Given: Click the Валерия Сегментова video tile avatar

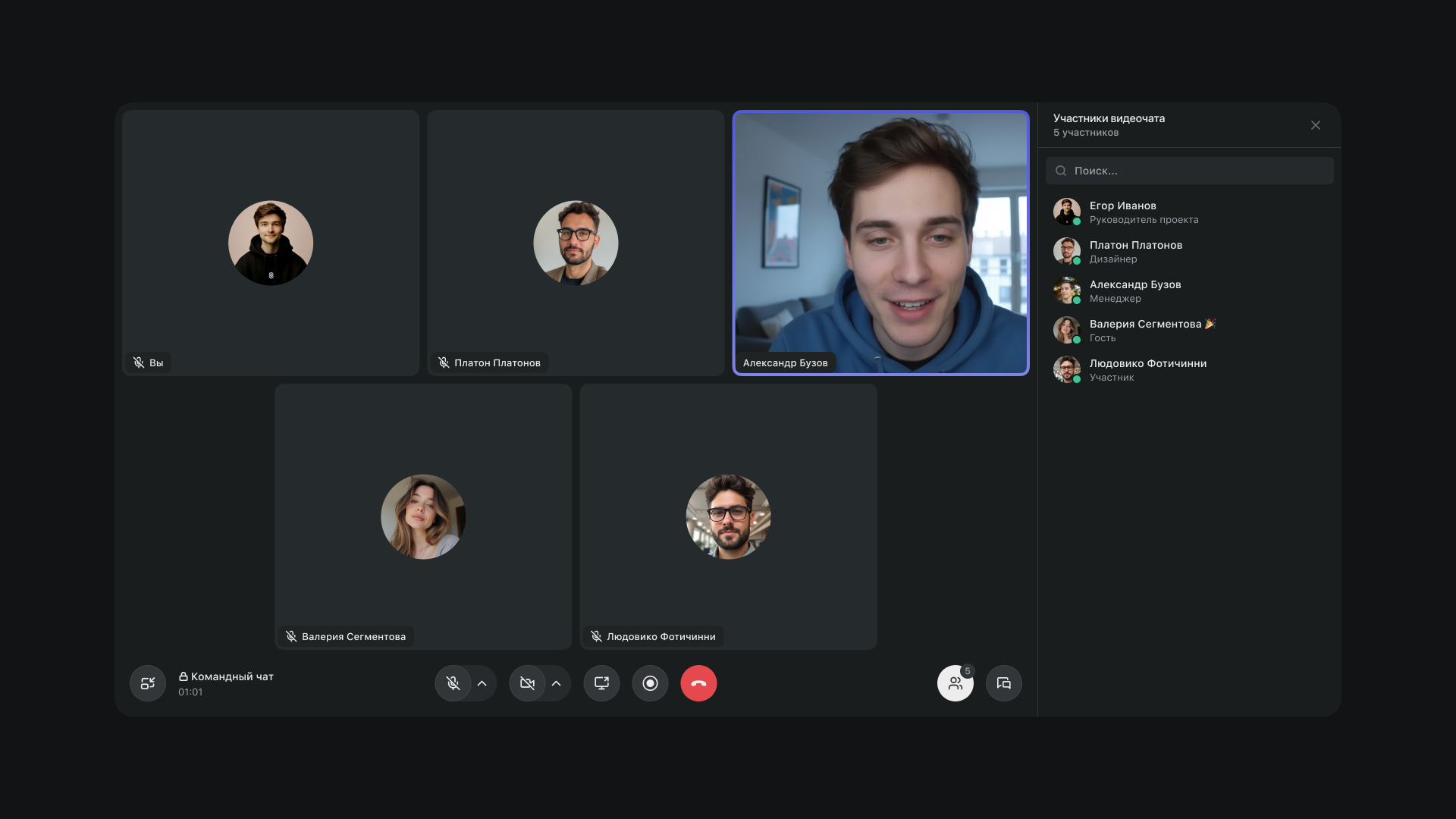Looking at the screenshot, I should click(x=423, y=516).
